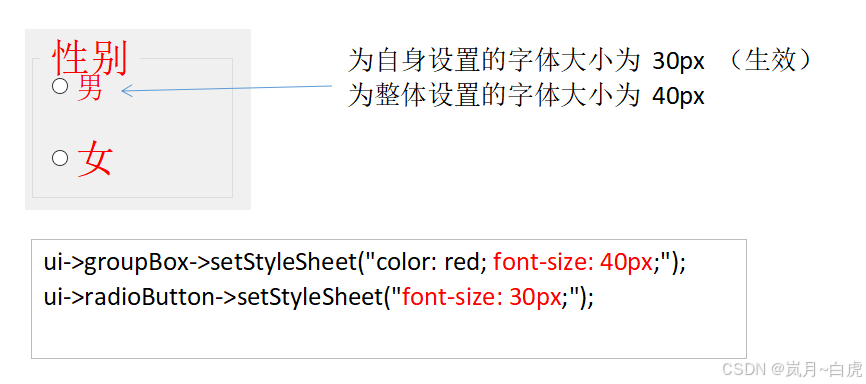Click the ui->groupBox->setStyleSheet code line

click(365, 262)
